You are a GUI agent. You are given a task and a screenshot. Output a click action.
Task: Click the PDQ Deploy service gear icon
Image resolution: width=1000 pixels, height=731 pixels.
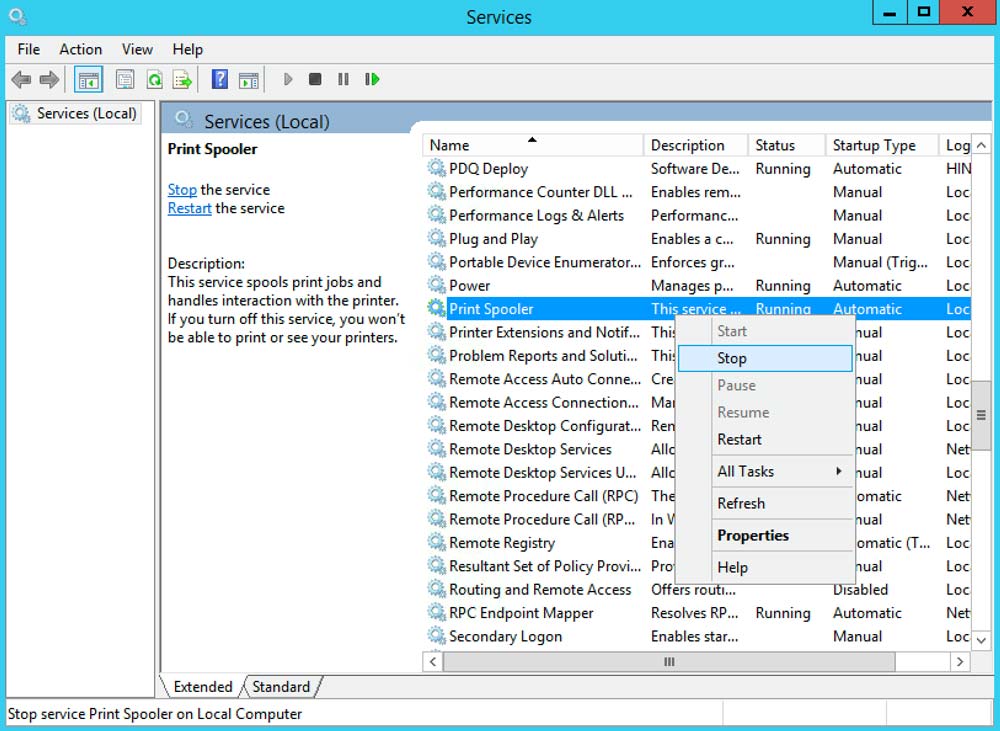click(x=436, y=169)
